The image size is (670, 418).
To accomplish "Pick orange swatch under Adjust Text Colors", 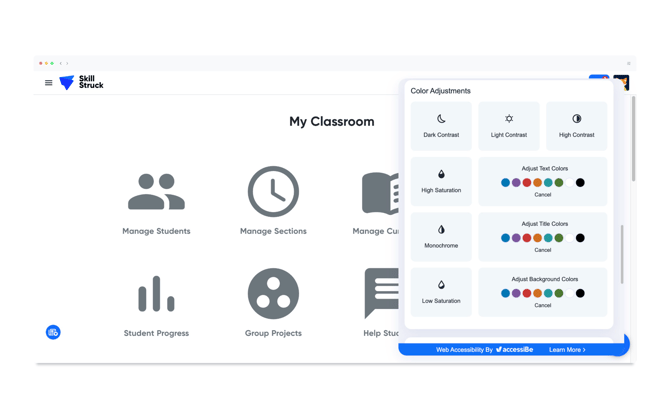I will click(538, 183).
